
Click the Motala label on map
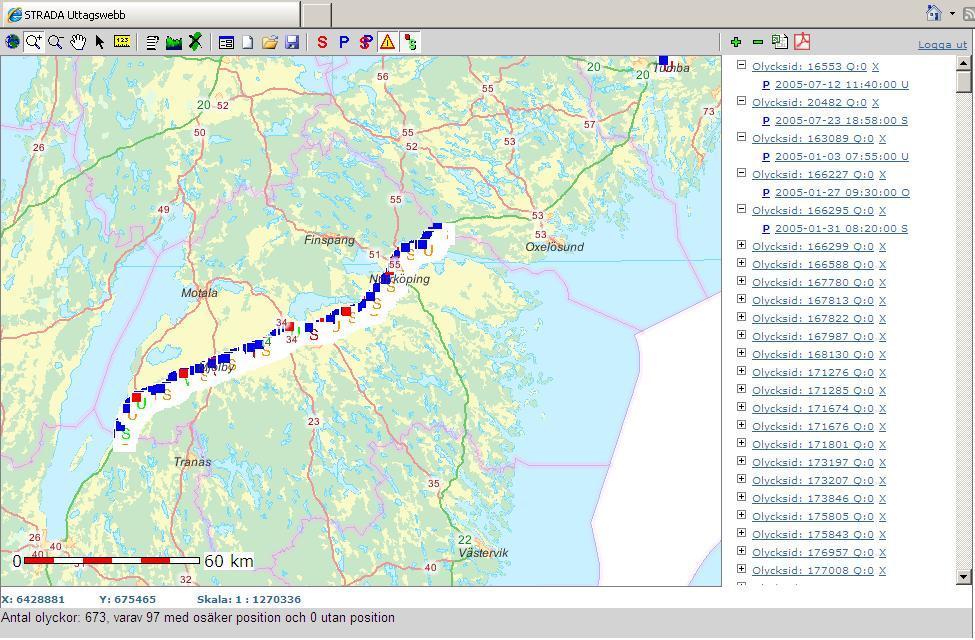coord(199,293)
